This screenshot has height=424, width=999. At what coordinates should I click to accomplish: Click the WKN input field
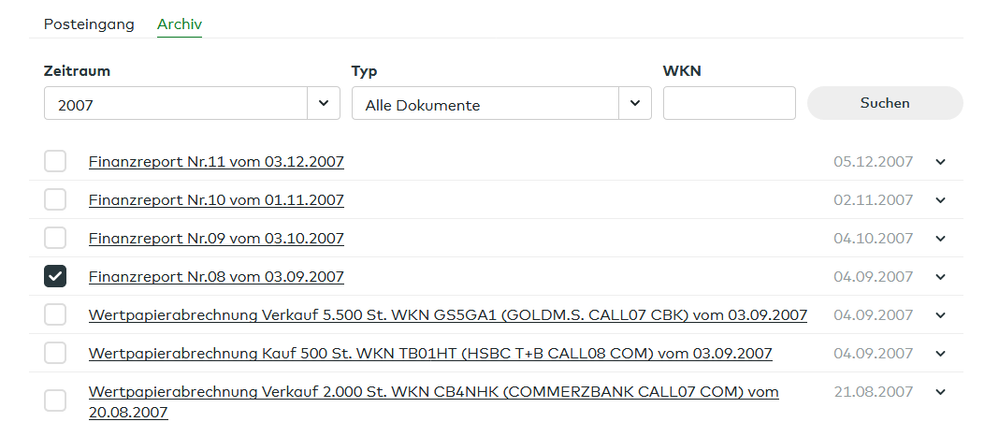[x=728, y=104]
